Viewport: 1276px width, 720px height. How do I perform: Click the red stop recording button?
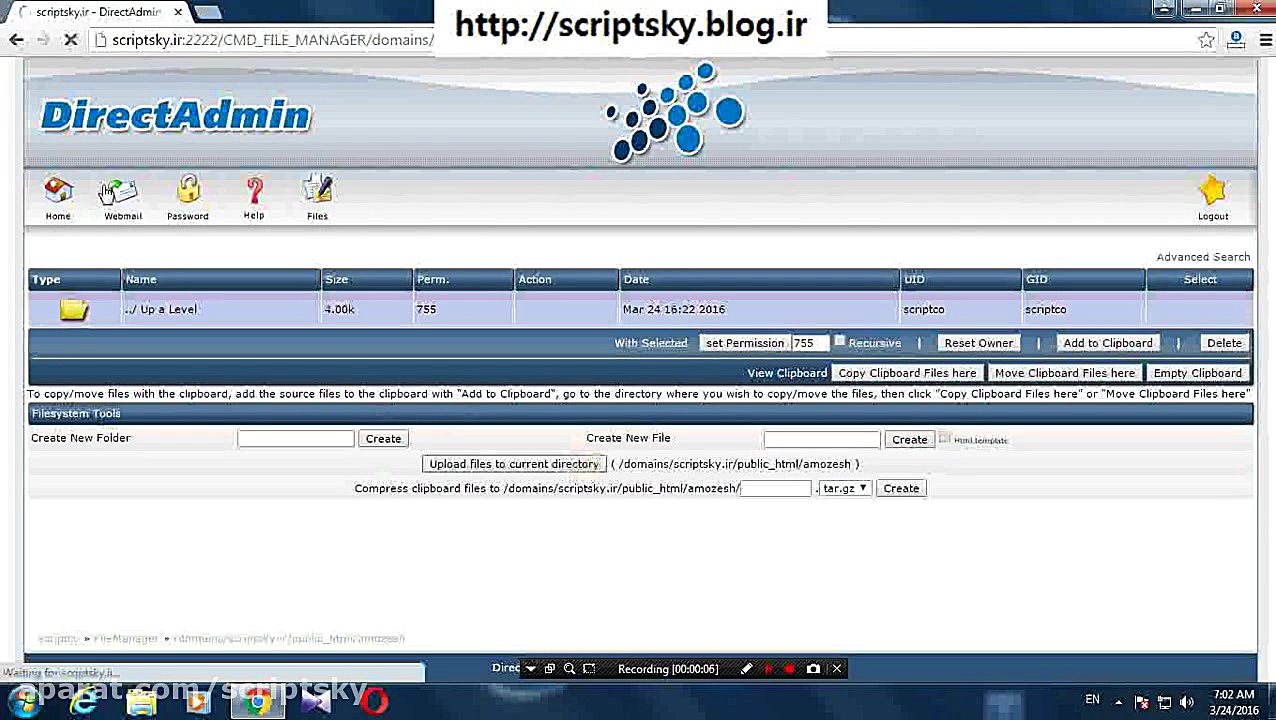(789, 669)
